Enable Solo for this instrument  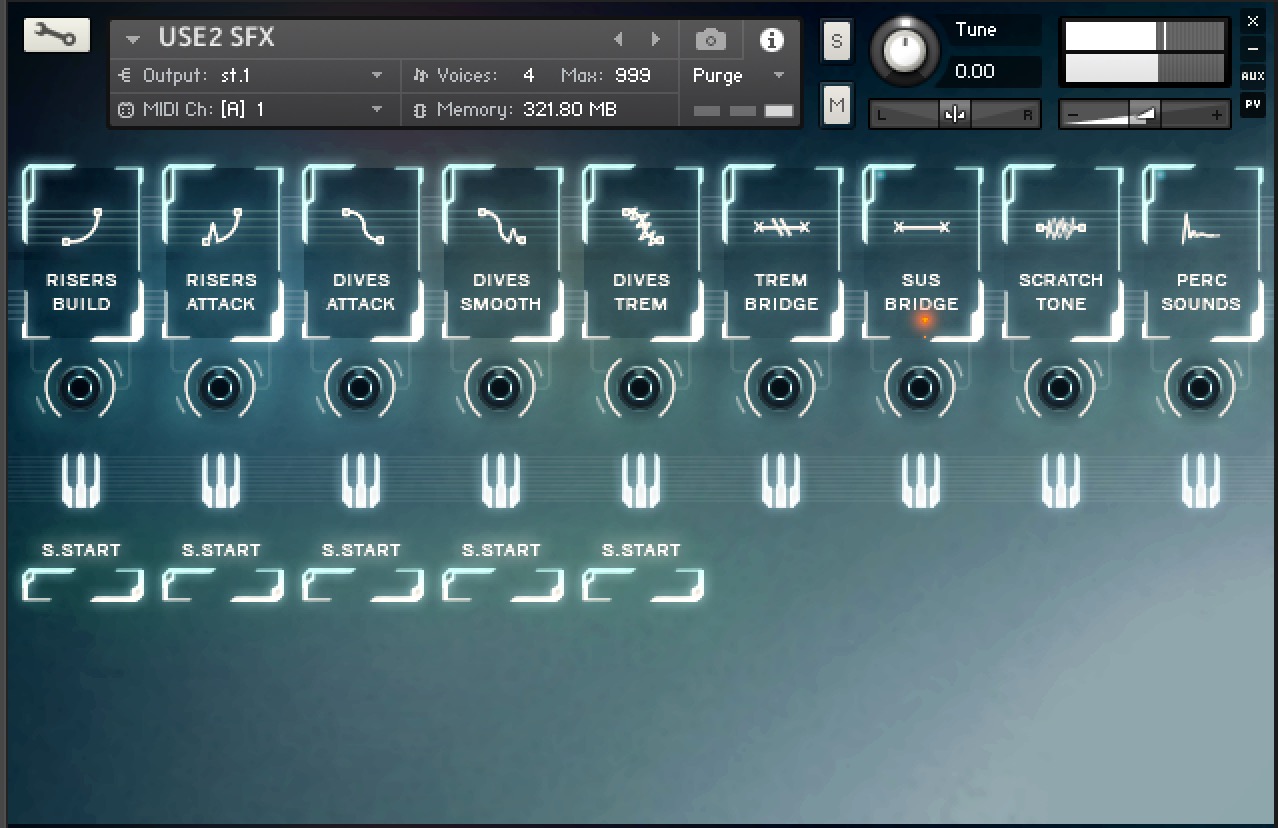(836, 41)
